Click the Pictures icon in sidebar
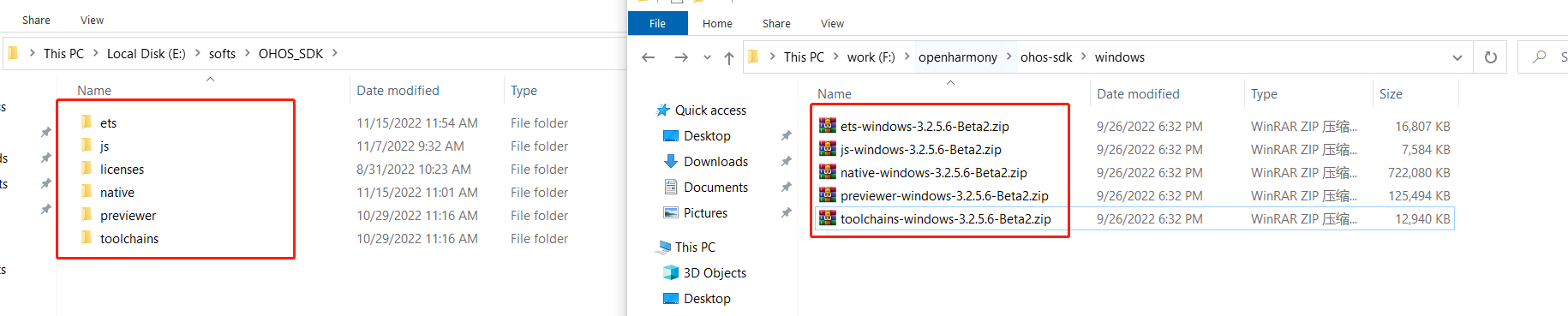Screen dimensions: 1568x316 click(671, 212)
